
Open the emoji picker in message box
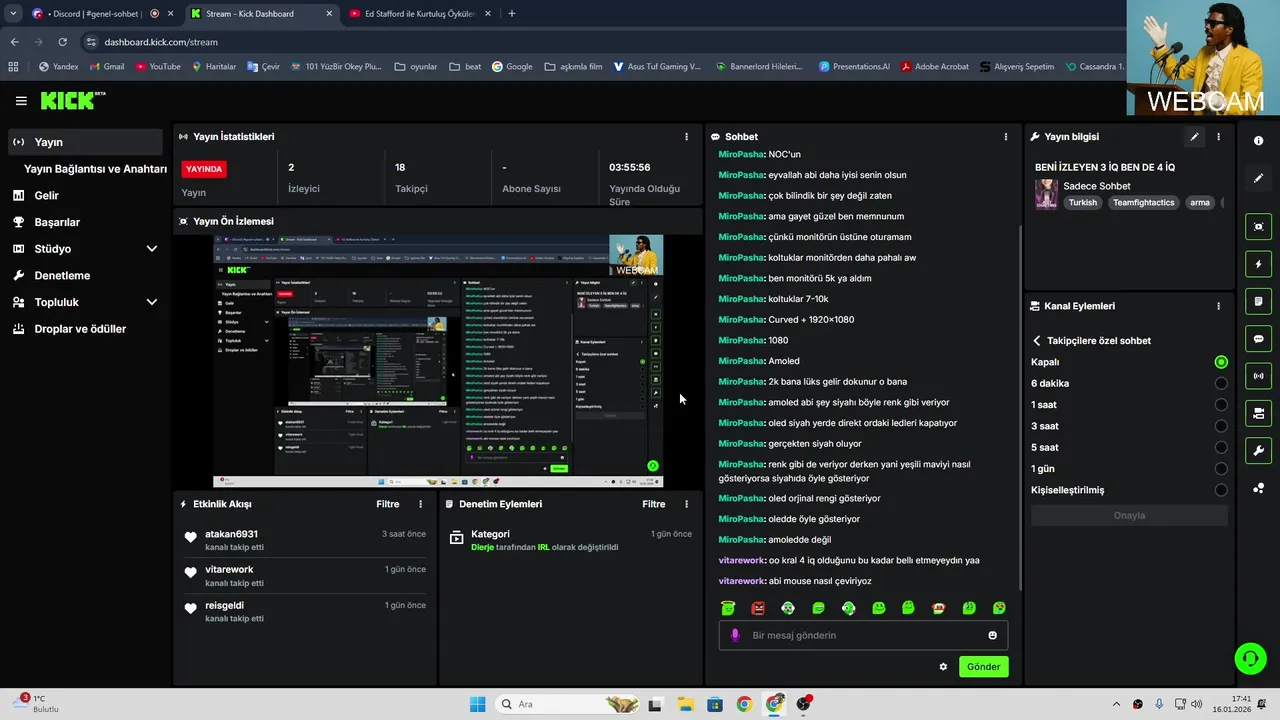pyautogui.click(x=993, y=635)
